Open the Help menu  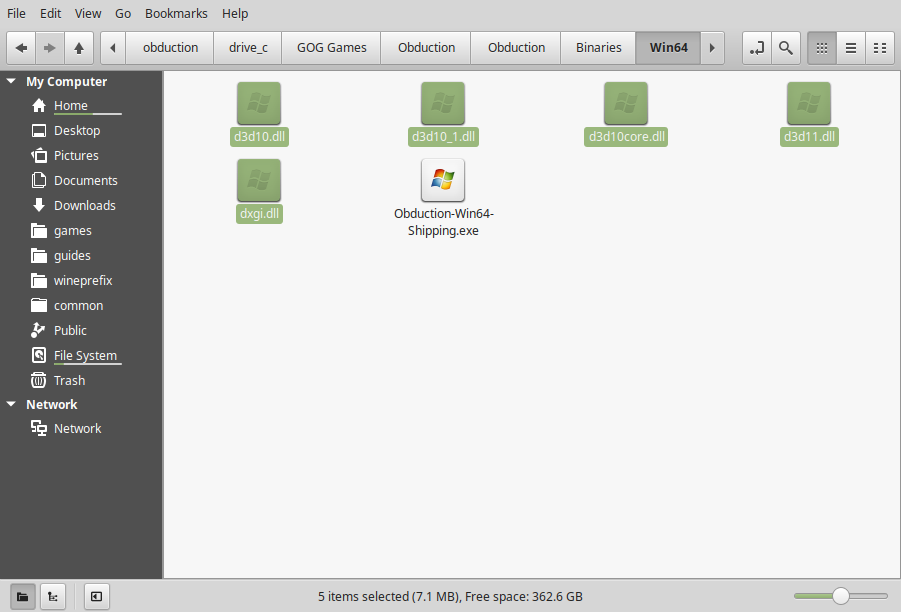click(235, 13)
